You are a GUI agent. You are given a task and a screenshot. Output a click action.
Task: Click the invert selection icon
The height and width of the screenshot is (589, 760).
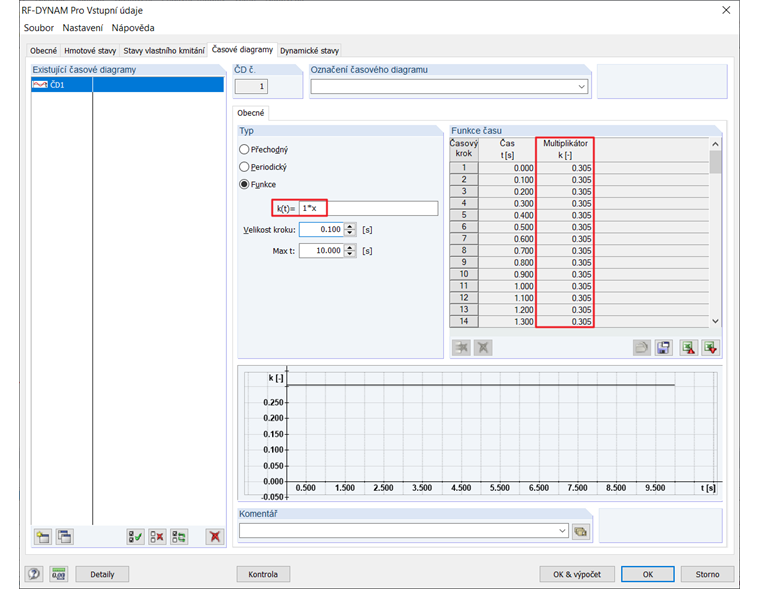179,537
